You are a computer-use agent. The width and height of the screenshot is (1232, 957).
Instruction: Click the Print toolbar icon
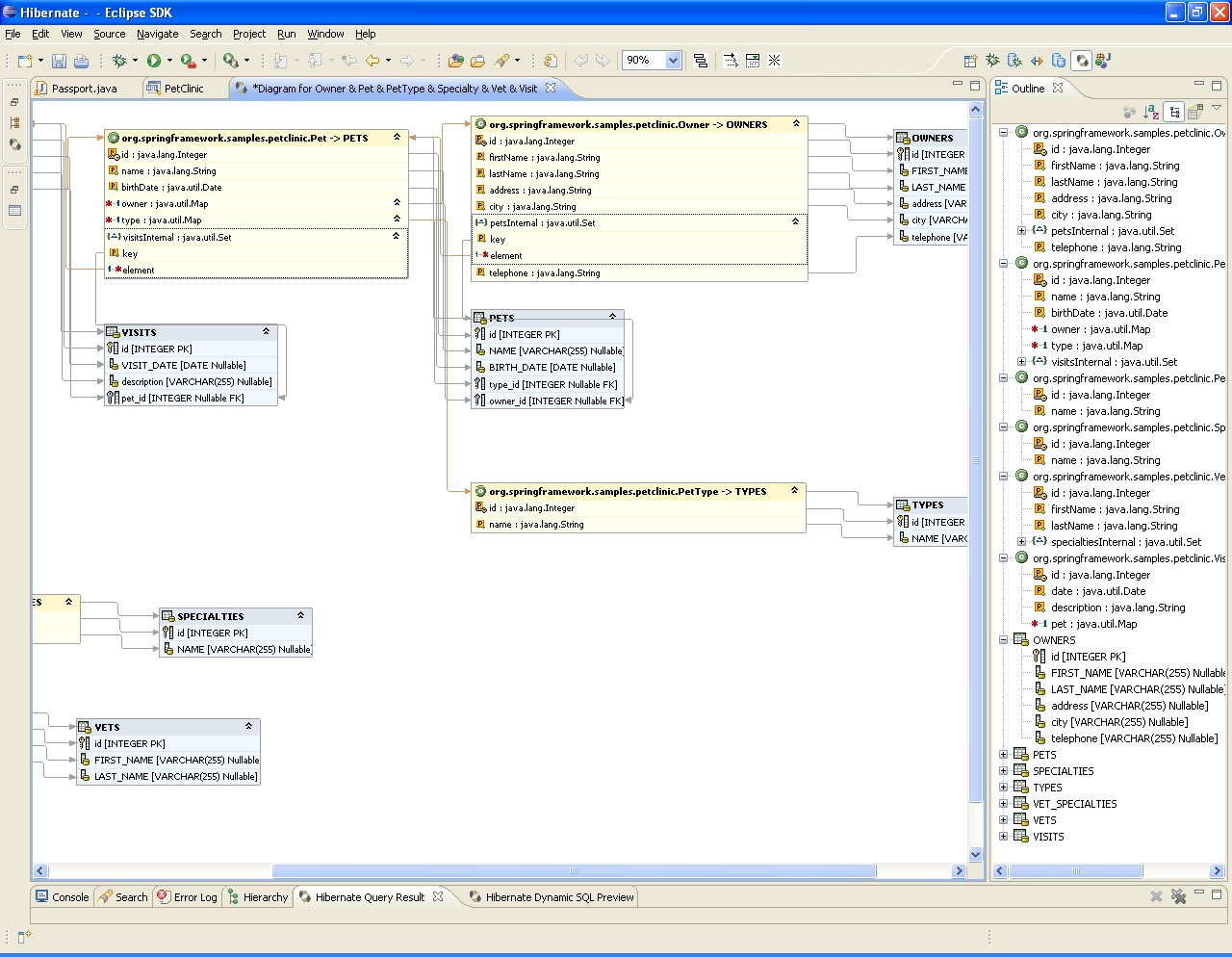(x=82, y=61)
